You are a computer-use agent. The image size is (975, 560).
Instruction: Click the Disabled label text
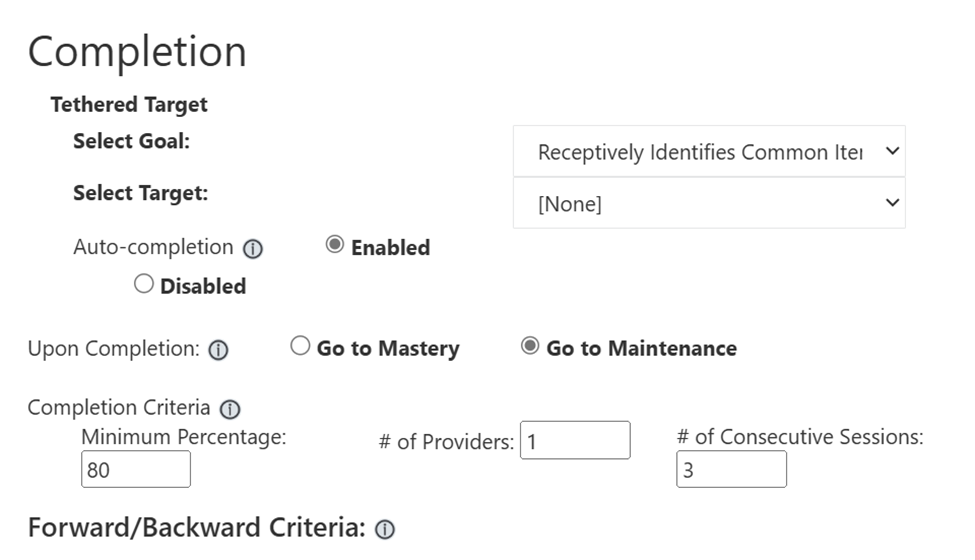point(203,286)
